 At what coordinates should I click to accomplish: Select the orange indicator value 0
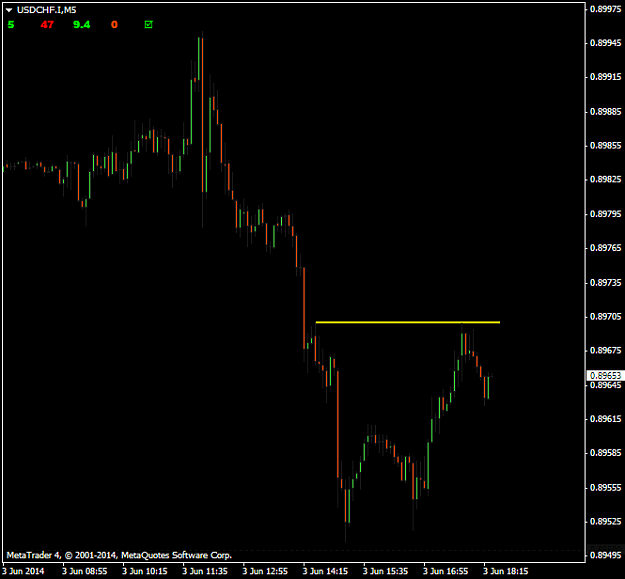[x=114, y=25]
